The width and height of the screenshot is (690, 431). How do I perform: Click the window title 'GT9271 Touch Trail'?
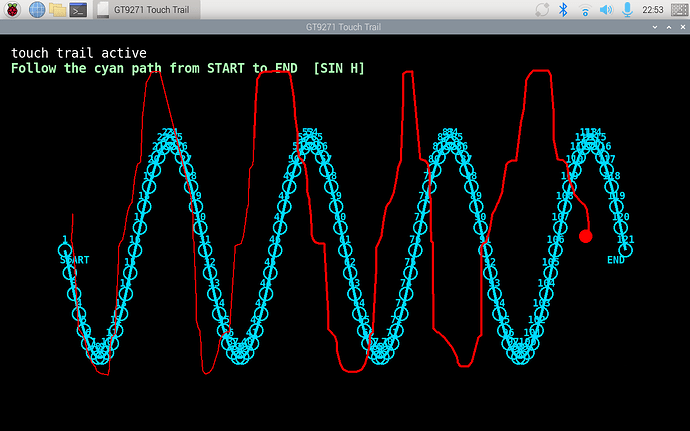click(343, 27)
